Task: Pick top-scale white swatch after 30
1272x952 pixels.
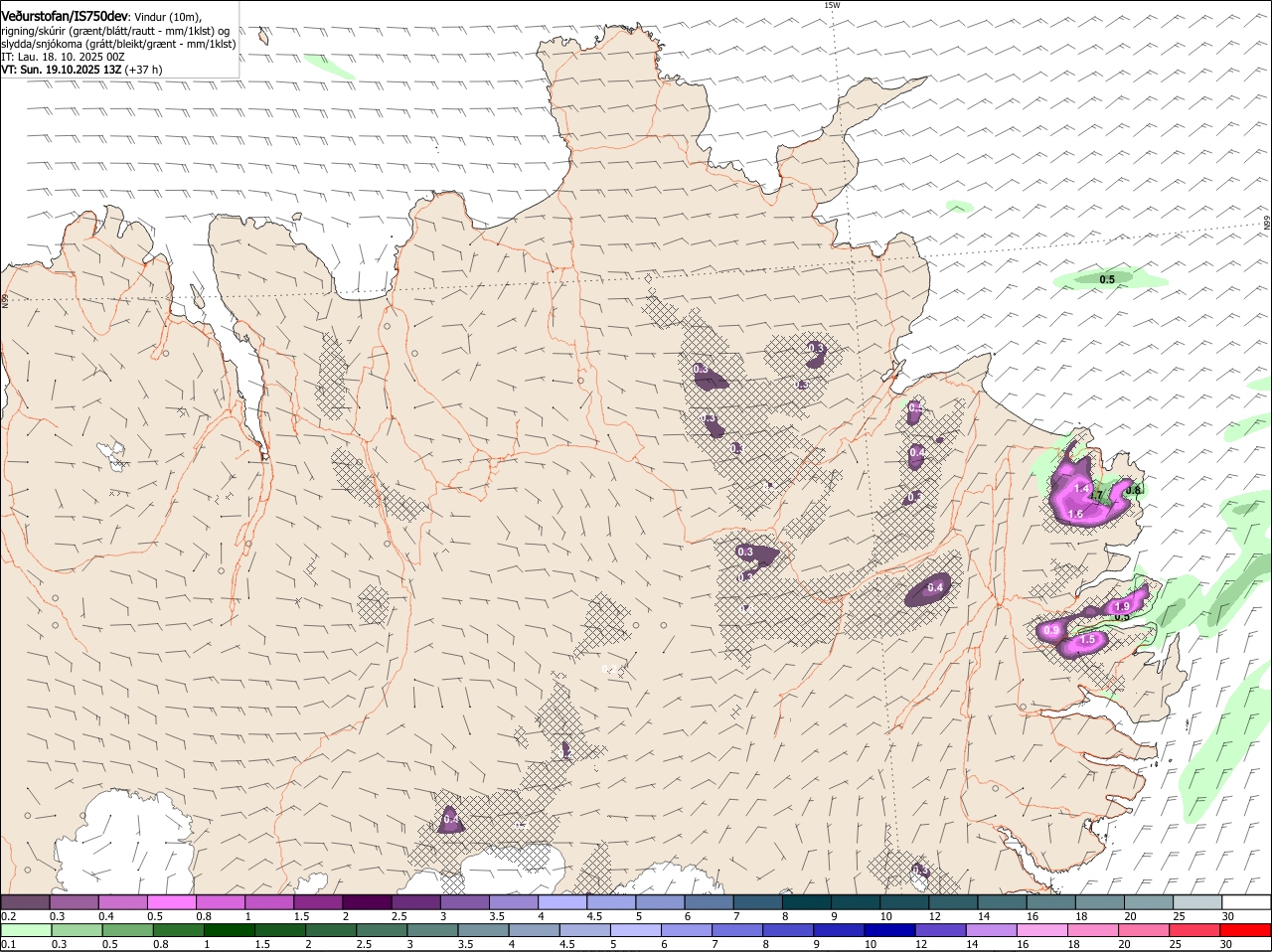Action: tap(1248, 901)
